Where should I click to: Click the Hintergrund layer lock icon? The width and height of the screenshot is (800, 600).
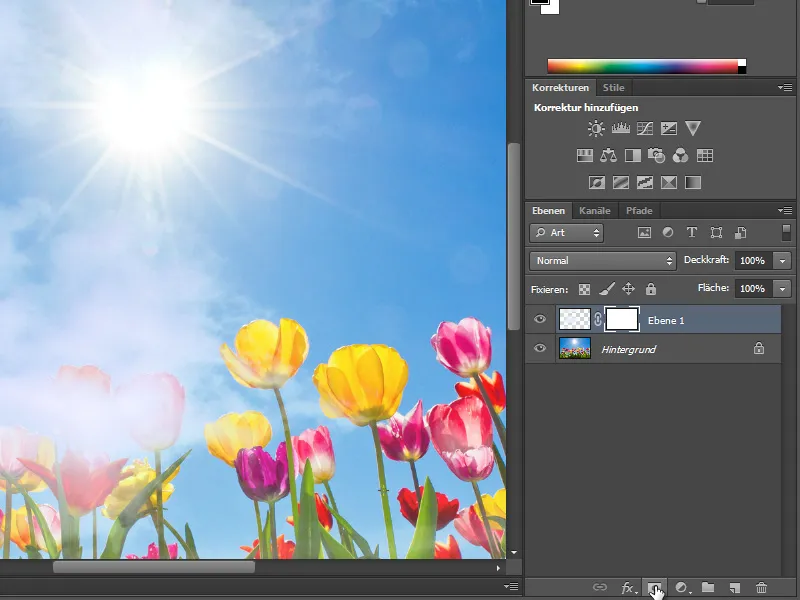pyautogui.click(x=759, y=348)
